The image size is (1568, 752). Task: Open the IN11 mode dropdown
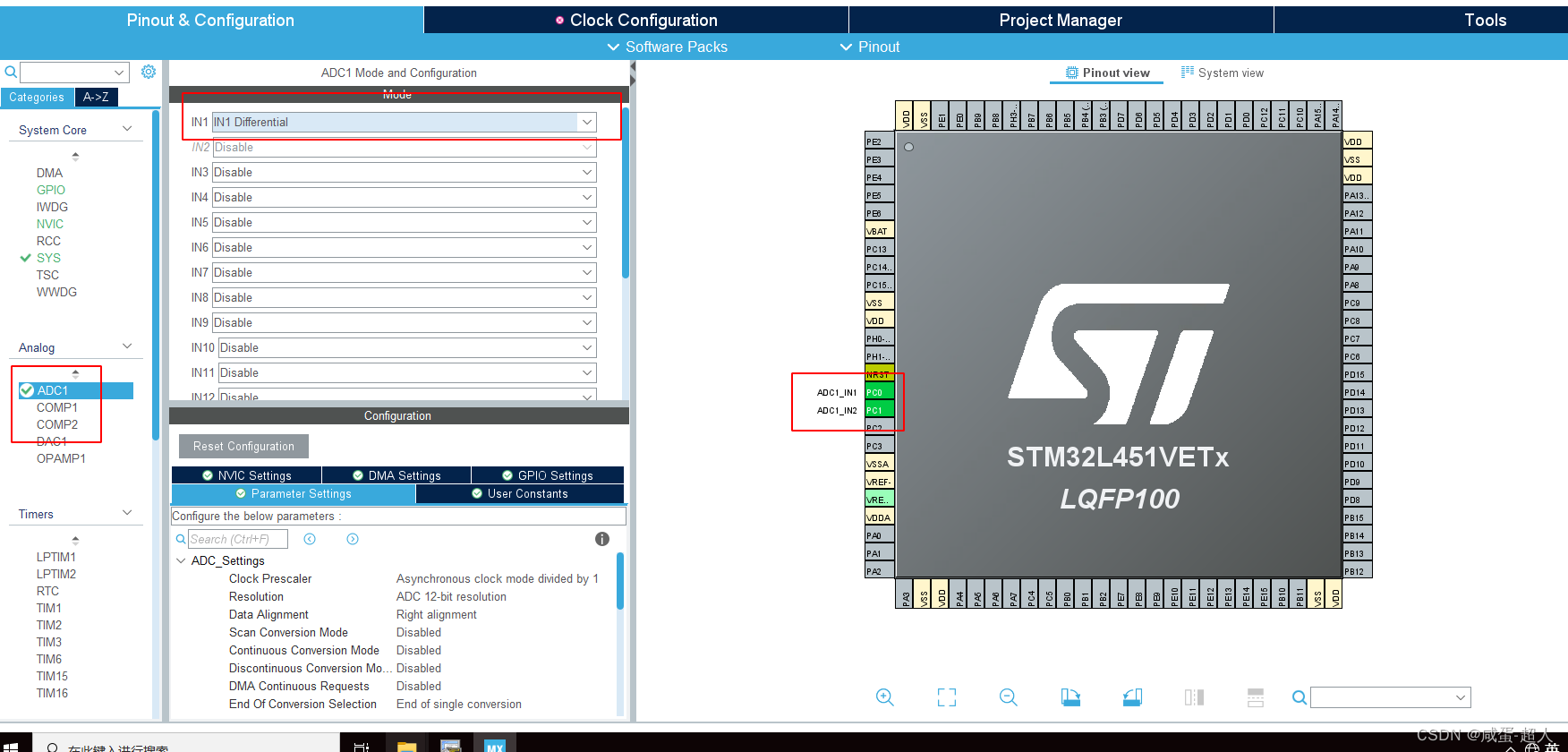pos(586,372)
